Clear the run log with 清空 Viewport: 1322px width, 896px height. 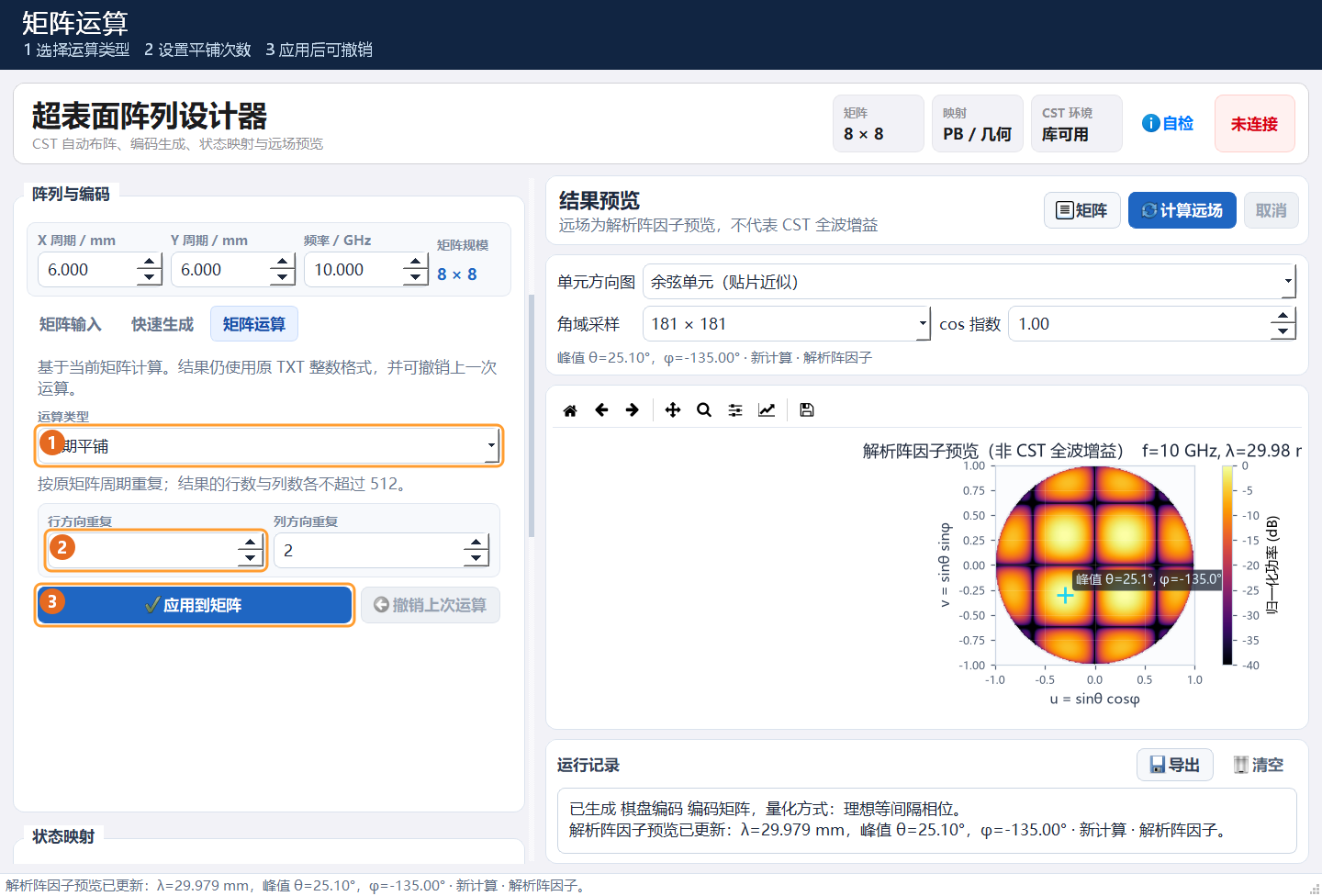[x=1259, y=765]
